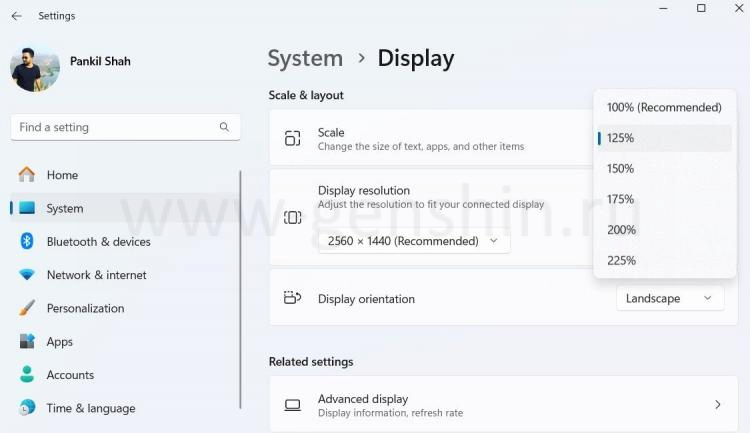750x433 pixels.
Task: Minimize the Settings window
Action: [x=663, y=8]
